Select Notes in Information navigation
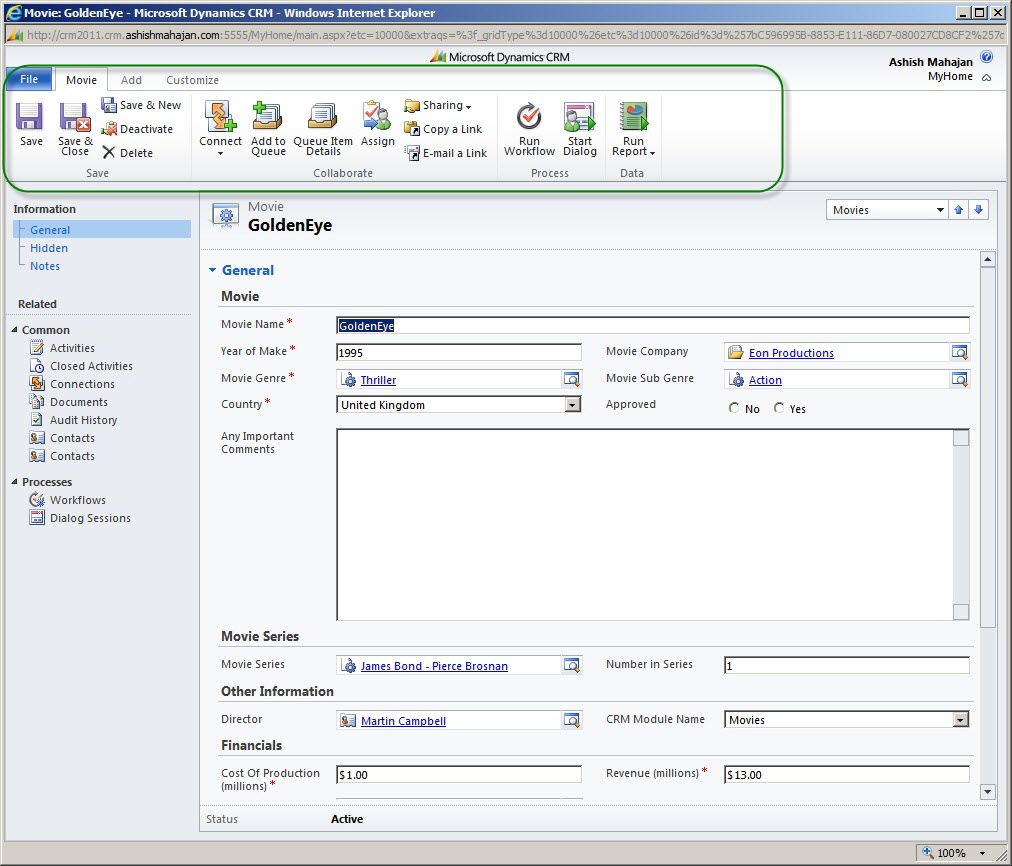This screenshot has width=1012, height=866. (x=45, y=266)
